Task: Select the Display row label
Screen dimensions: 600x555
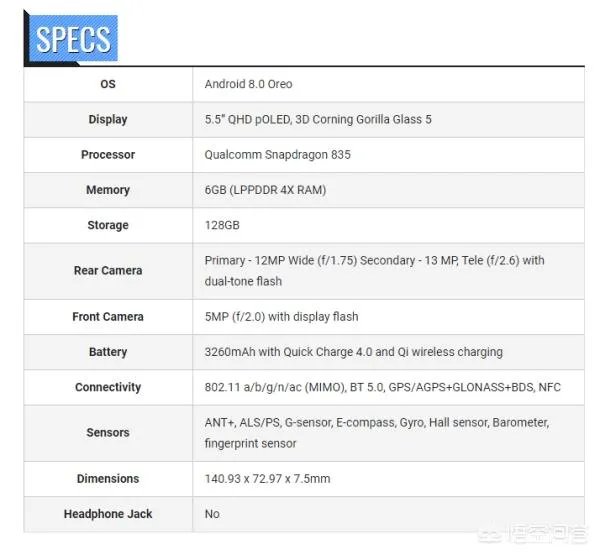Action: pos(108,119)
